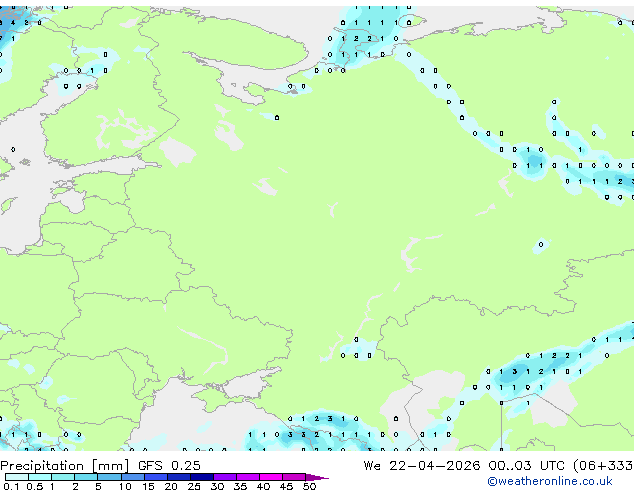The image size is (634, 490).
Task: Click the '00..03 UTC' time label
Action: (526, 466)
